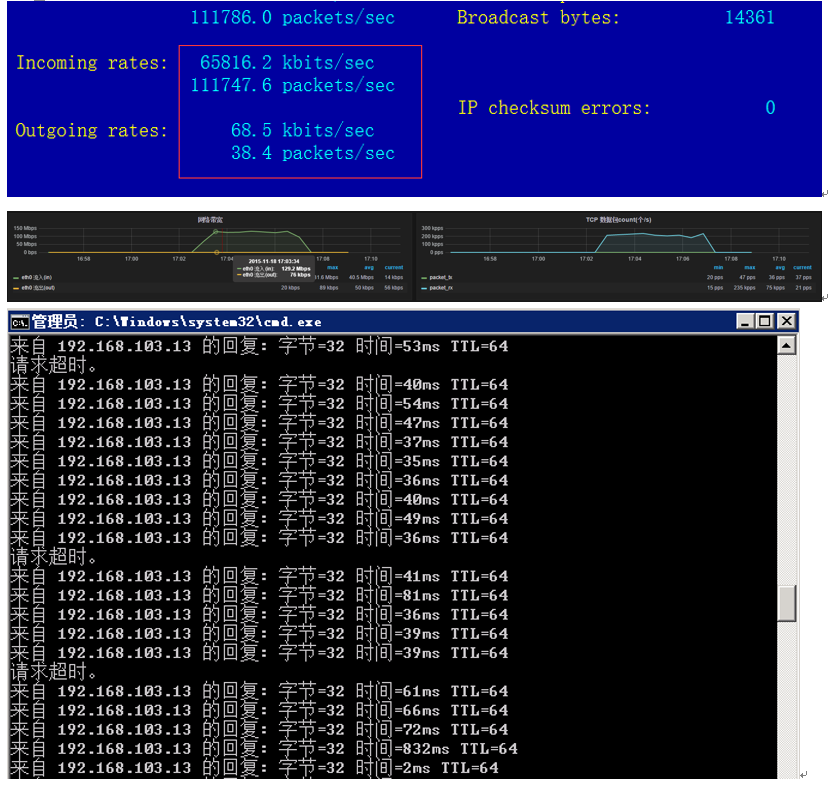Click the green eth0 in series color swatch
The image size is (829, 789).
16,277
